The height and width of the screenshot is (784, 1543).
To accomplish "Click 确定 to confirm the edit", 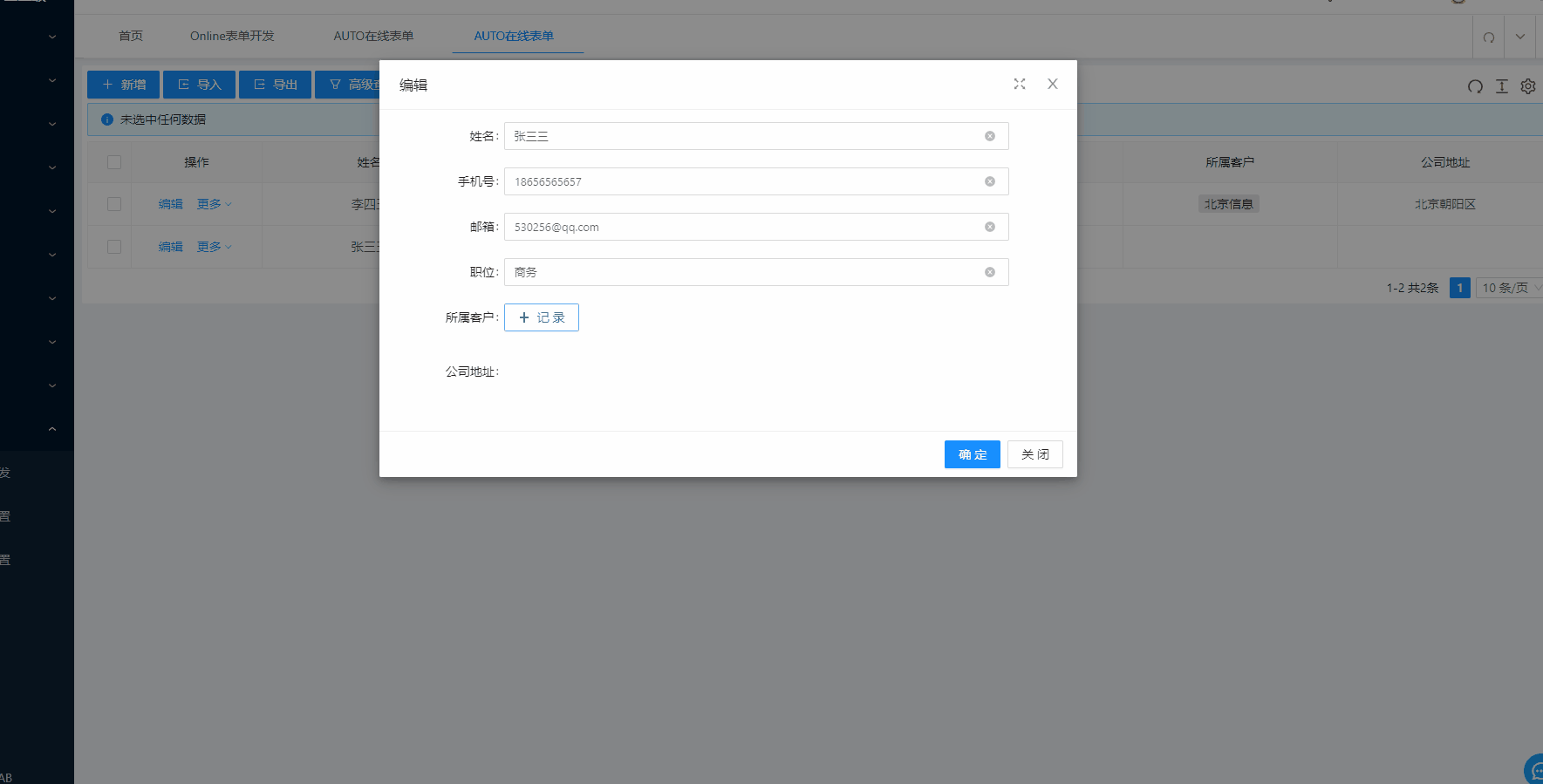I will click(x=973, y=454).
